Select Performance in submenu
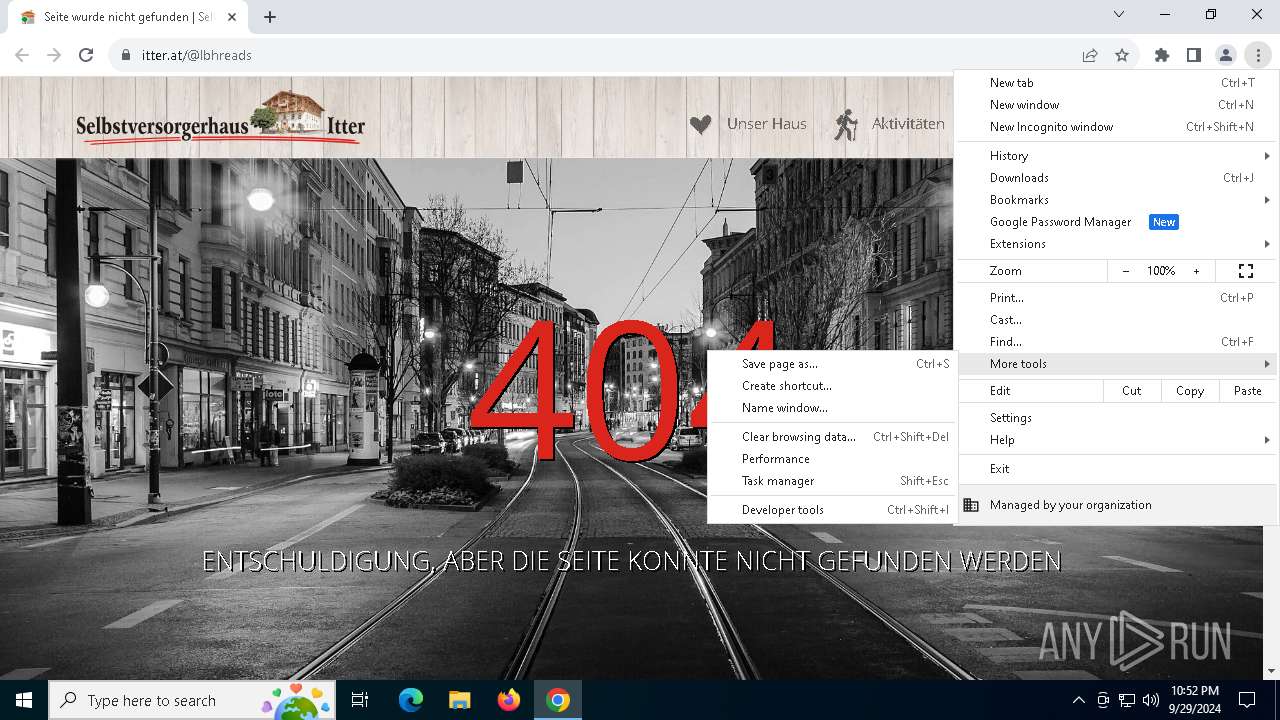Screen dimensions: 1280x720 (832, 459)
